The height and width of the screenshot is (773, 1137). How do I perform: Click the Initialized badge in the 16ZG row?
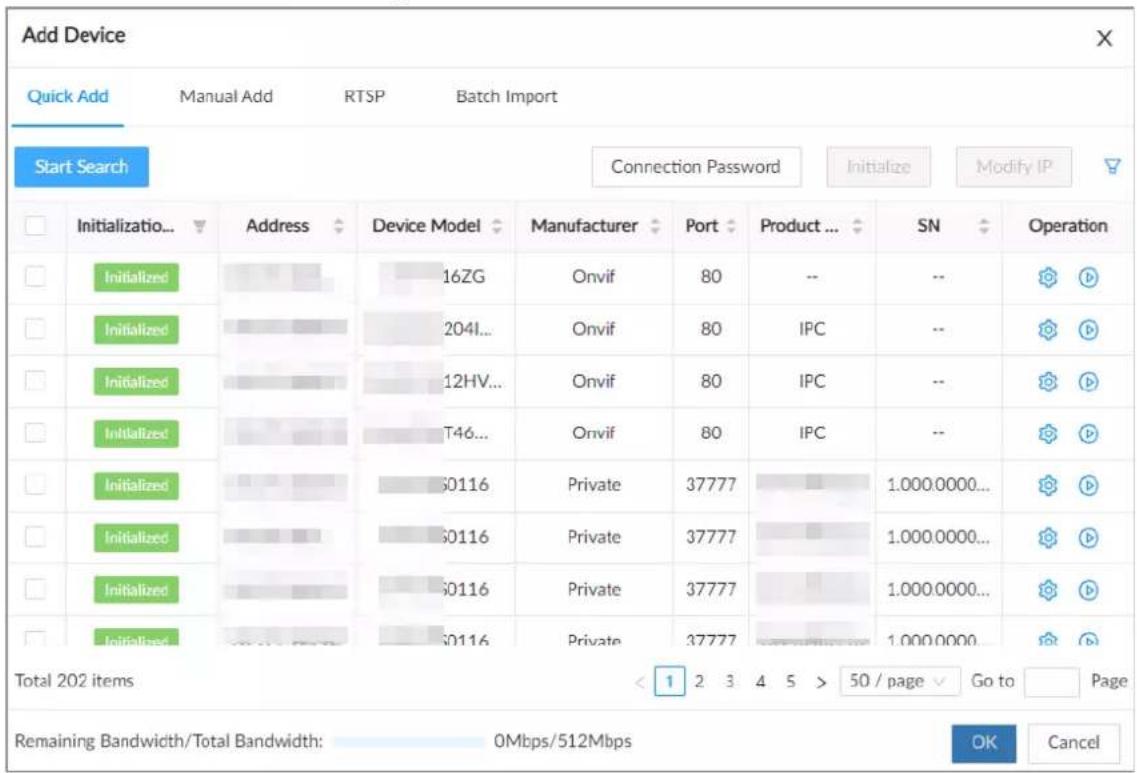tap(136, 277)
